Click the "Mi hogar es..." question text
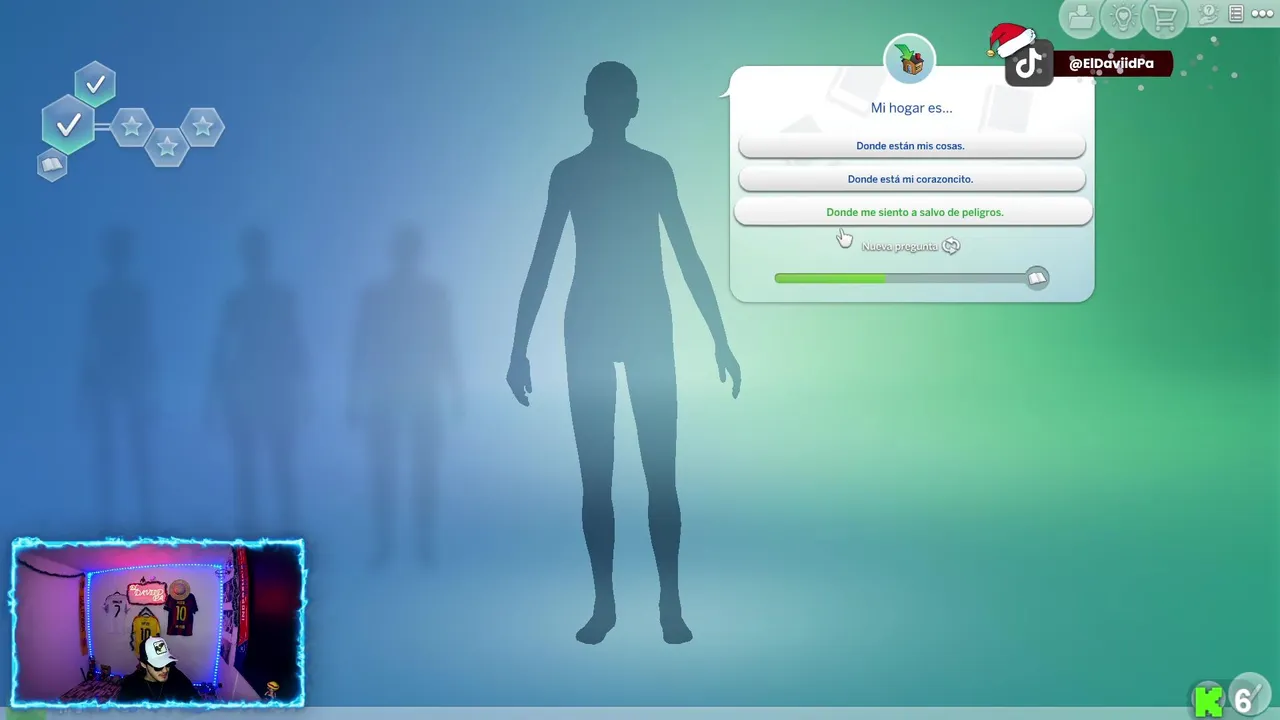Viewport: 1280px width, 720px height. 911,108
